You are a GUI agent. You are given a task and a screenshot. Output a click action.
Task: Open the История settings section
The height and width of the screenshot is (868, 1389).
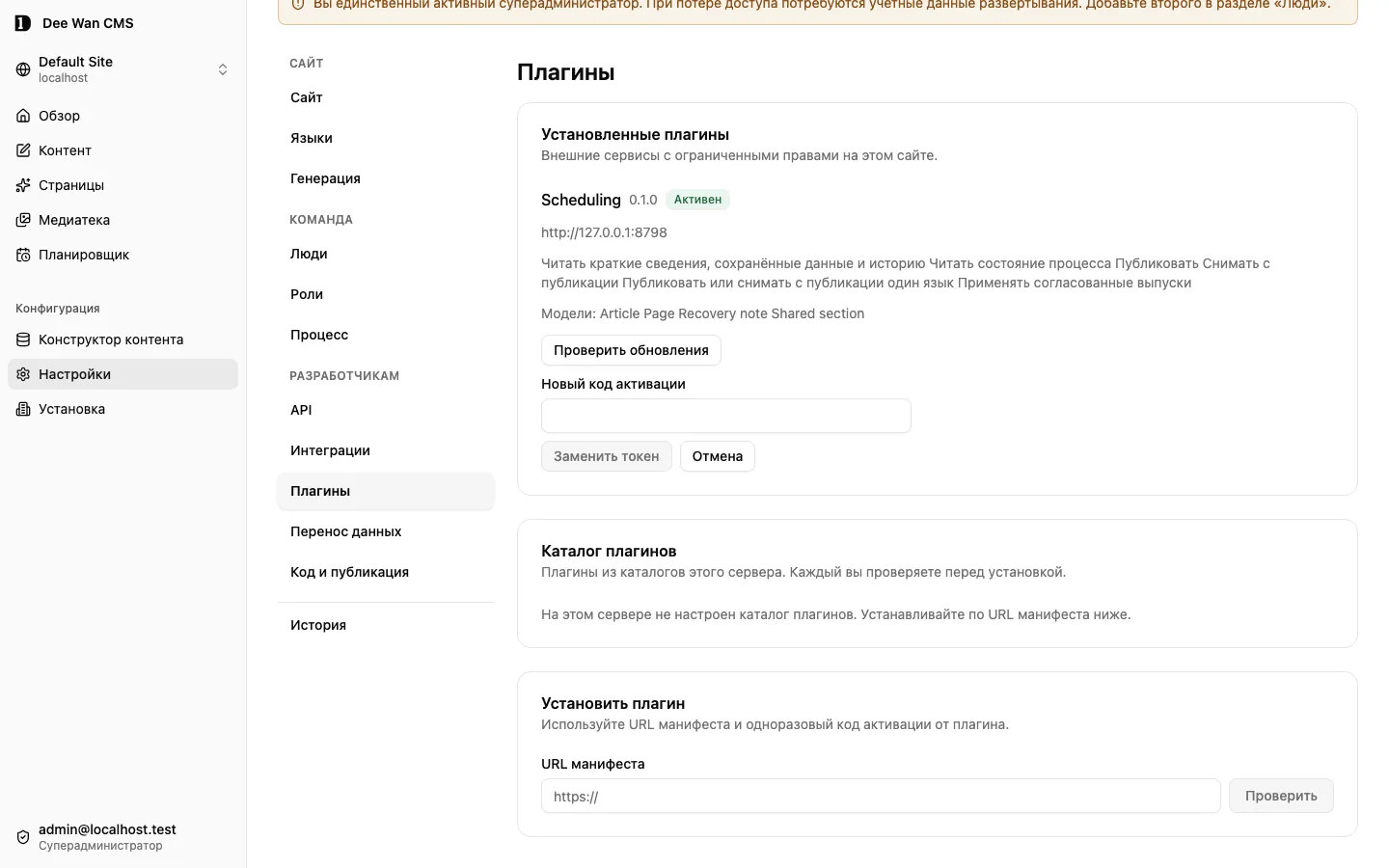(x=386, y=625)
